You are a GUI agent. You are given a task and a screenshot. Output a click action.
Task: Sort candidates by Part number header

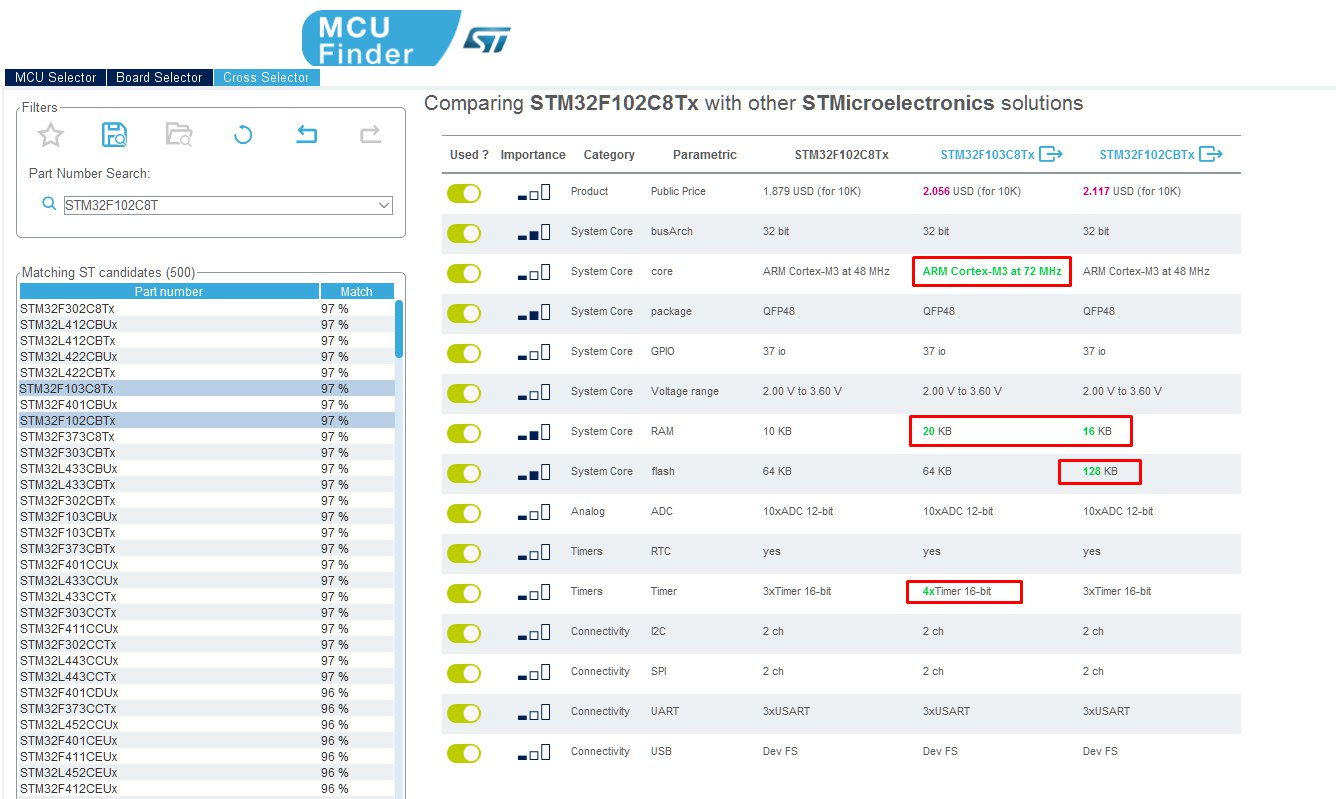pyautogui.click(x=169, y=291)
